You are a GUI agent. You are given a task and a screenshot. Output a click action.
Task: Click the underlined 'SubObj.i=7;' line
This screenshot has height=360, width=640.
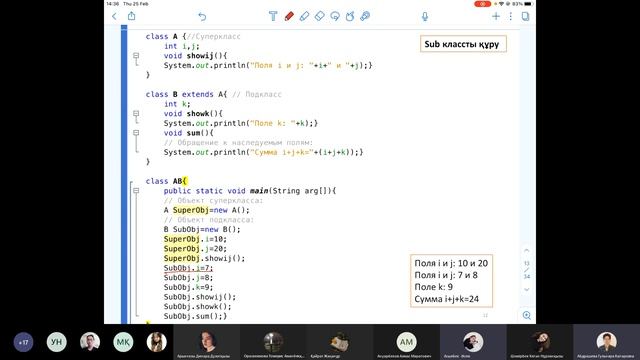(189, 268)
